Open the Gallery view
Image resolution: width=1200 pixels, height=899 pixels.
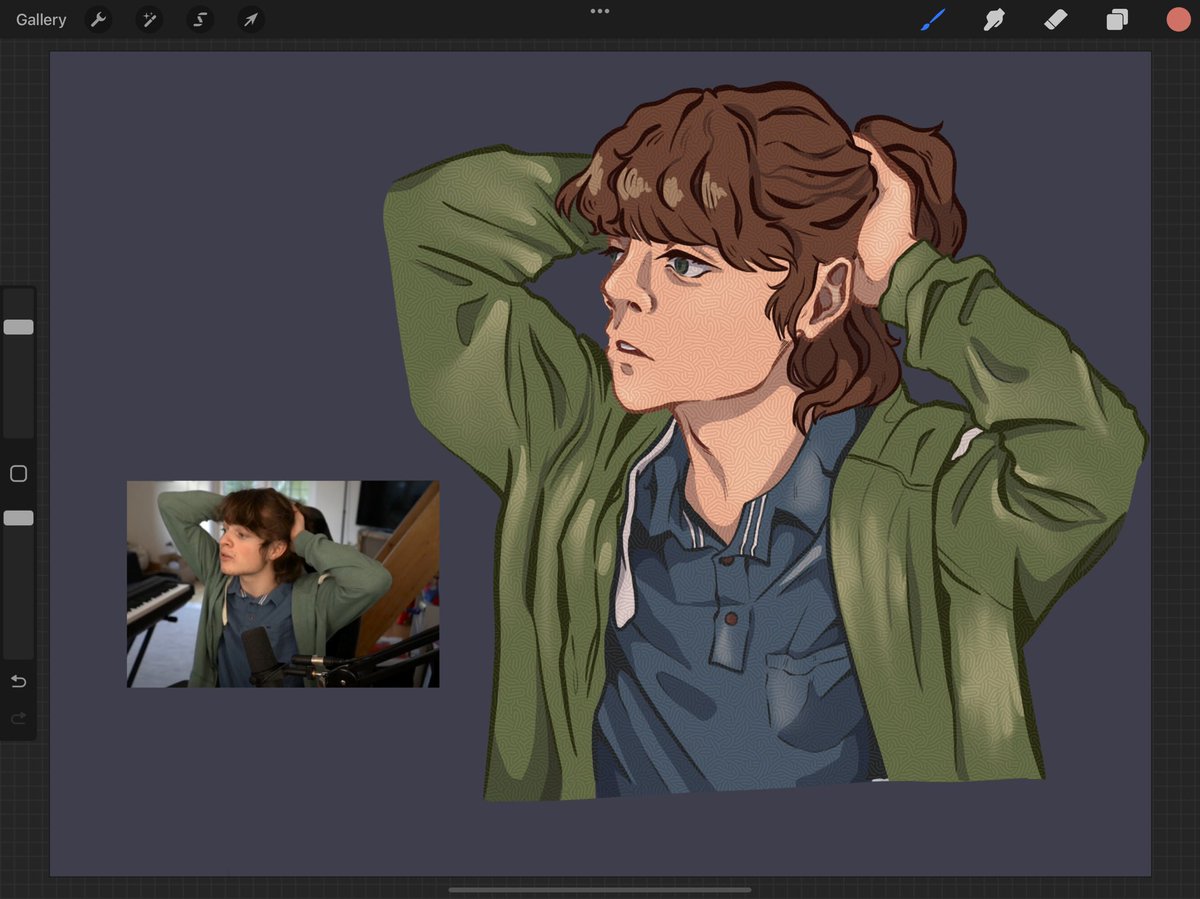pos(41,19)
